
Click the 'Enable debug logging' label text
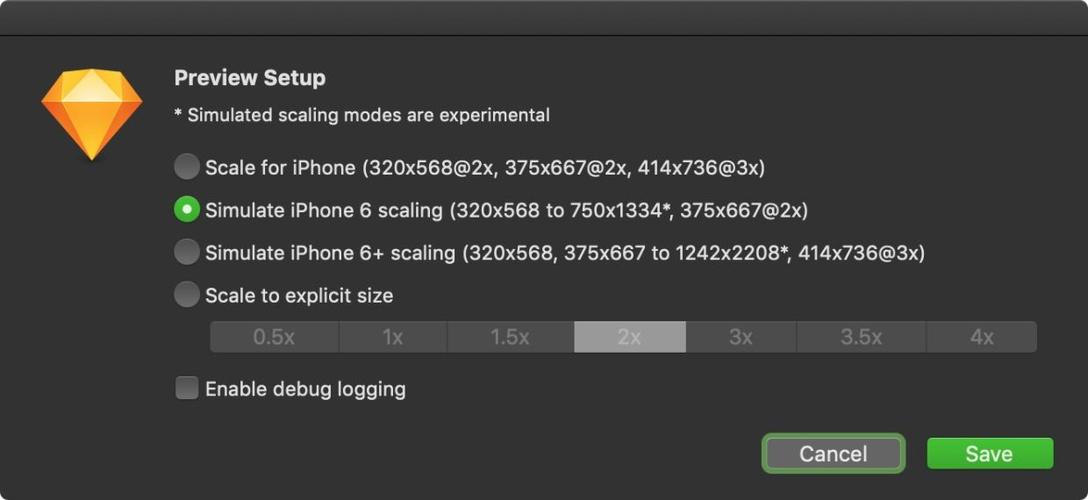coord(305,389)
